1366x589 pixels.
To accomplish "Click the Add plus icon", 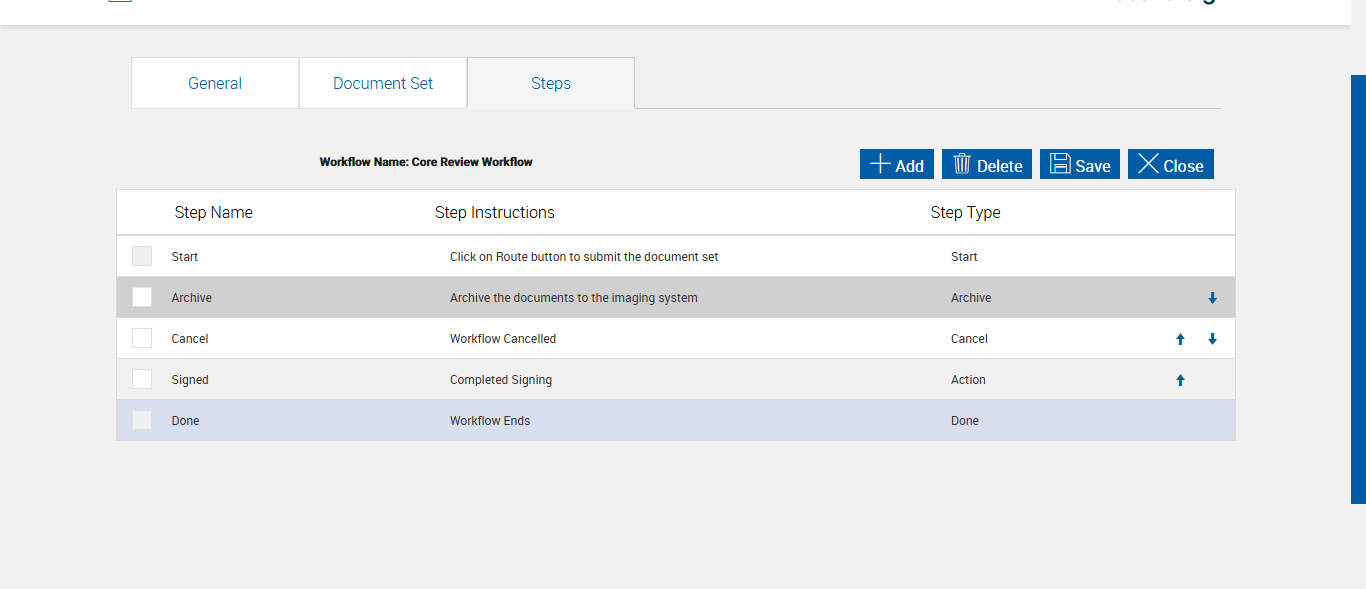I will click(880, 165).
